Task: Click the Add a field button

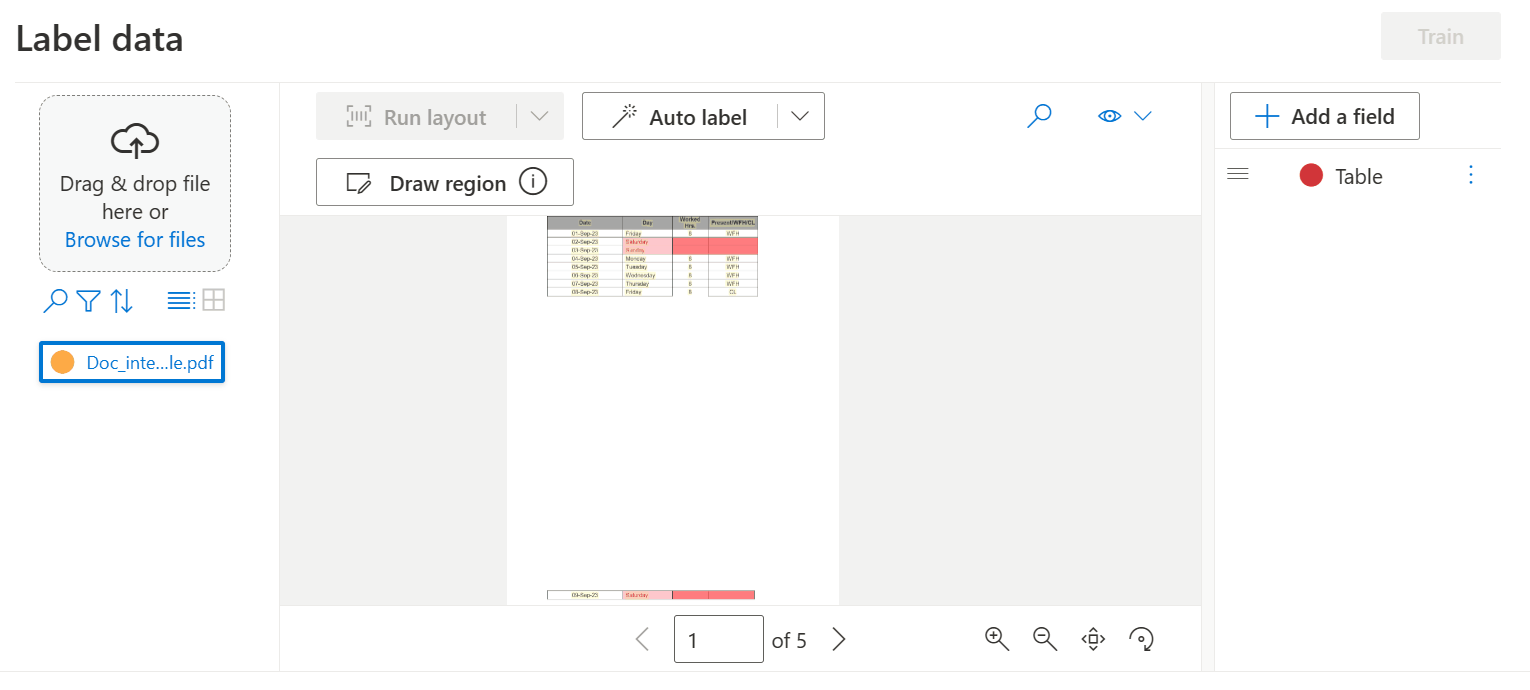Action: tap(1324, 117)
